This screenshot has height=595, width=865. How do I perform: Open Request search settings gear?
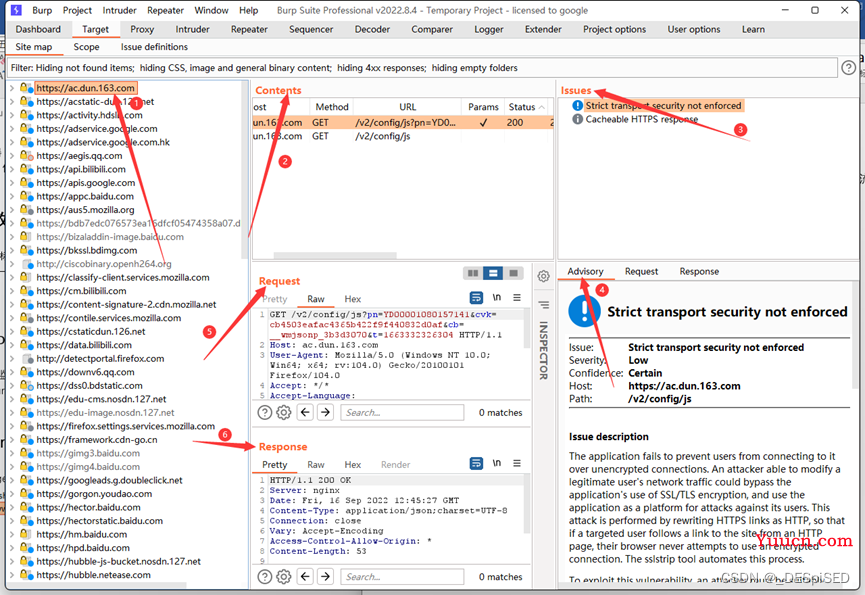coord(284,412)
